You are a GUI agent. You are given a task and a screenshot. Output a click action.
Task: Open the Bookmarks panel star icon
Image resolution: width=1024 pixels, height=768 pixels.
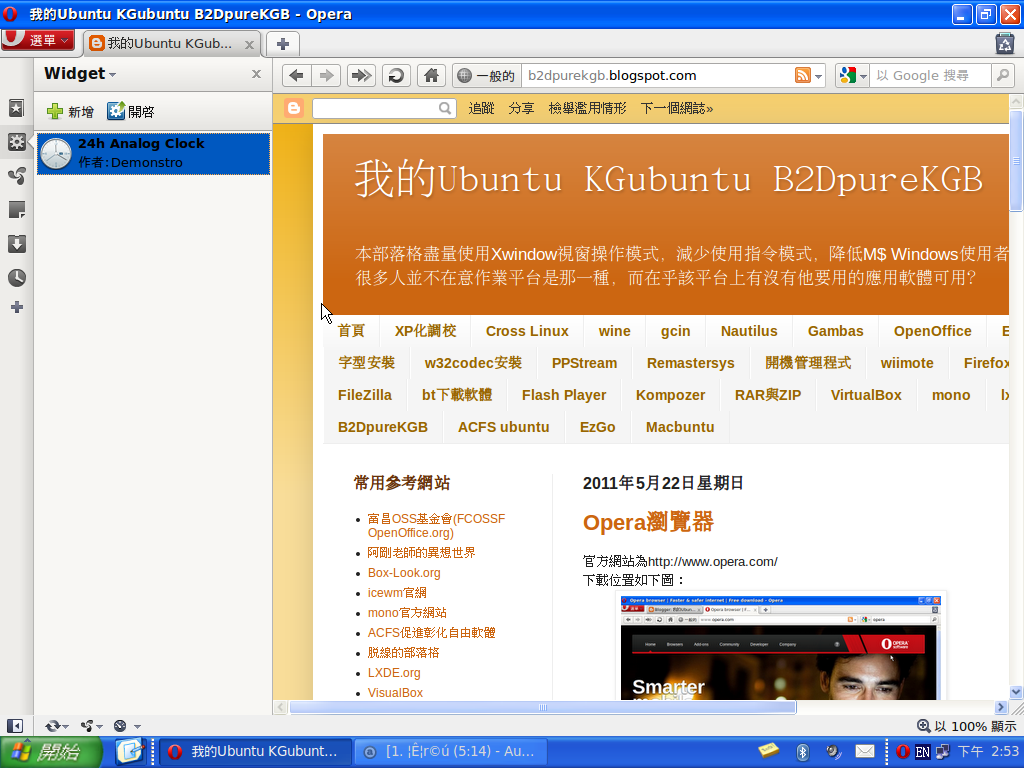16,108
